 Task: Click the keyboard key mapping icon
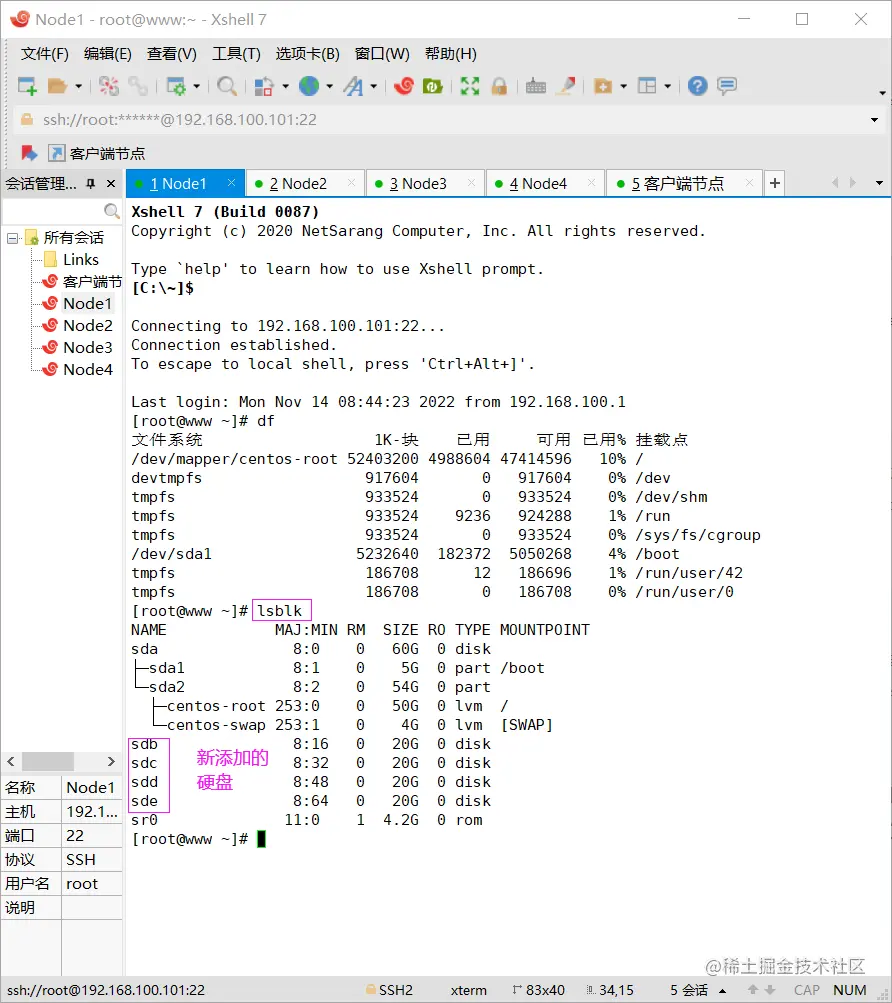[x=536, y=86]
